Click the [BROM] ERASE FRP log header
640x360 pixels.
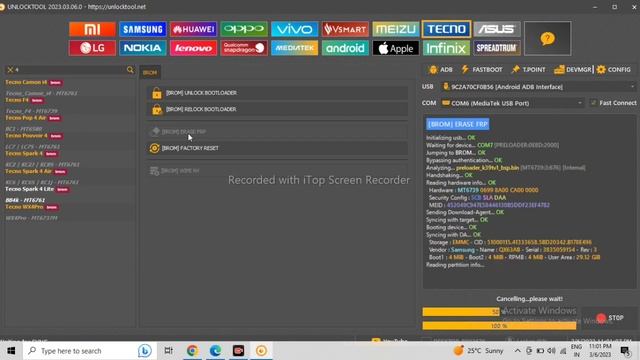click(458, 124)
